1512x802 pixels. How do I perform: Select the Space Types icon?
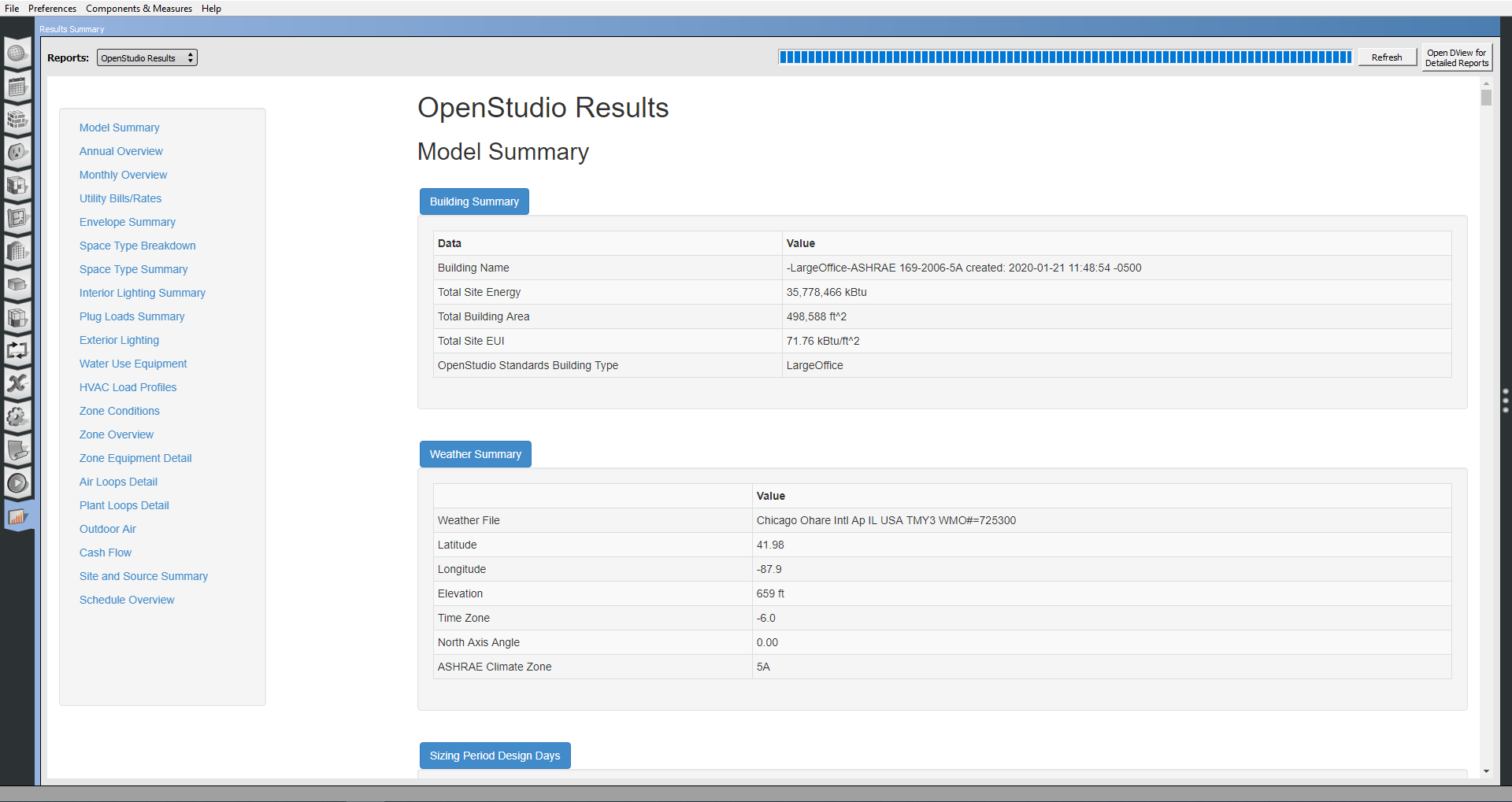tap(18, 187)
